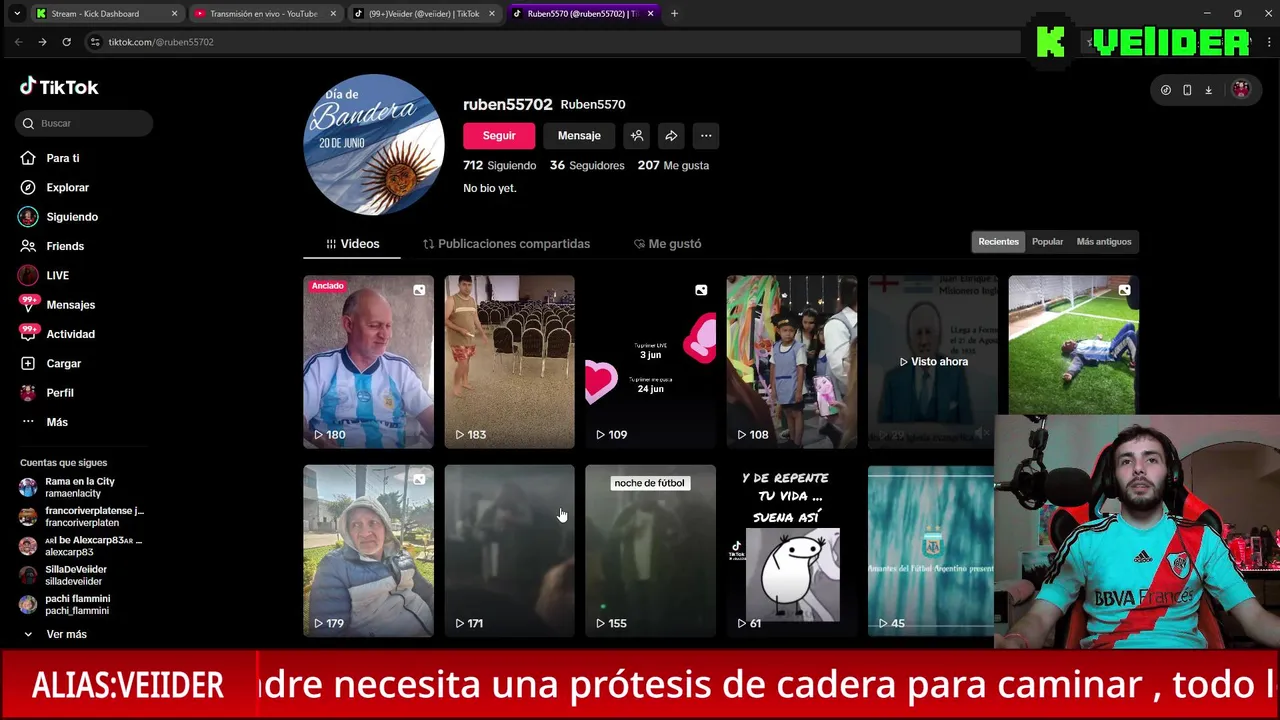Click the site info icon in address bar

click(94, 42)
